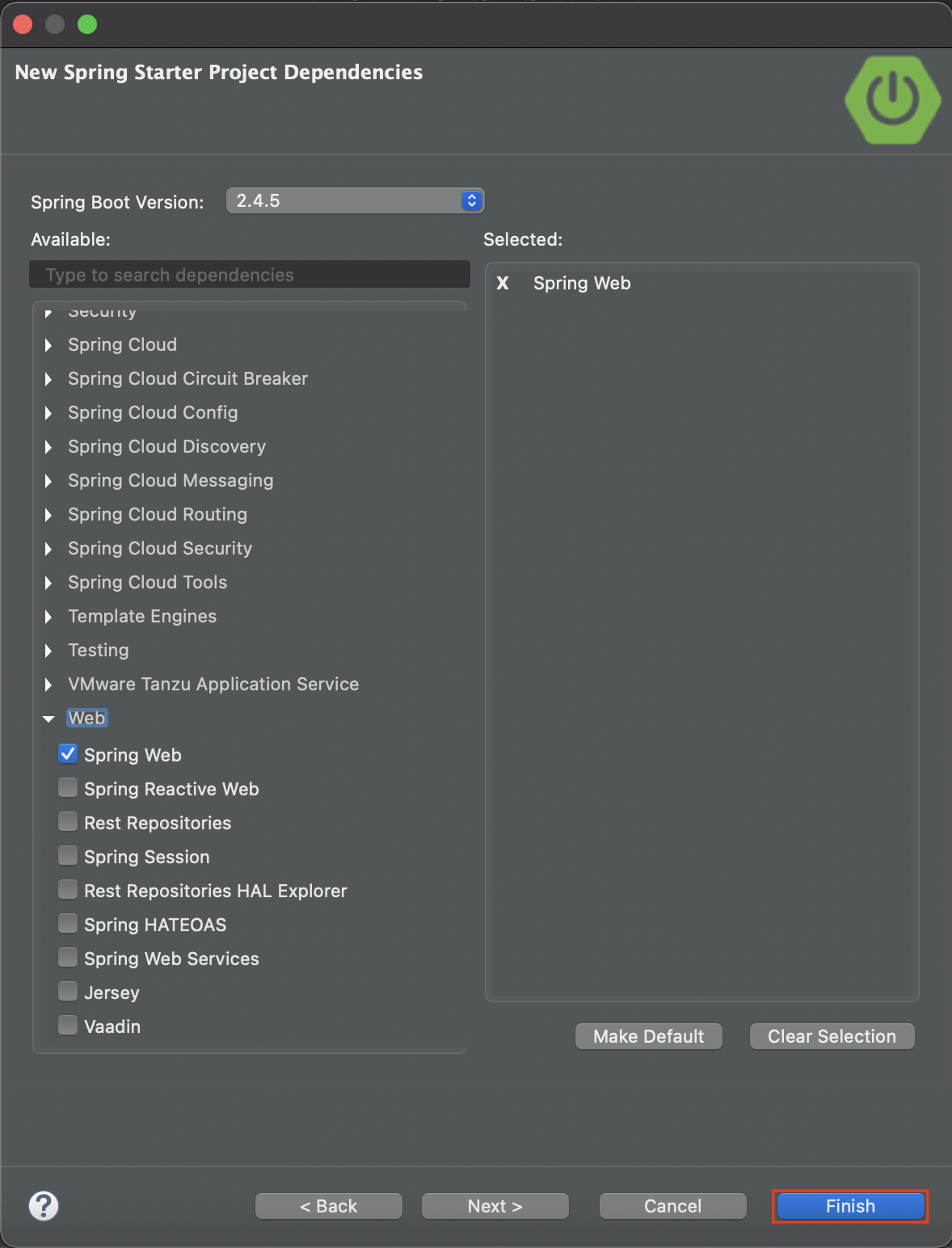The height and width of the screenshot is (1248, 952).
Task: Expand the Spring Cloud category
Action: (48, 345)
